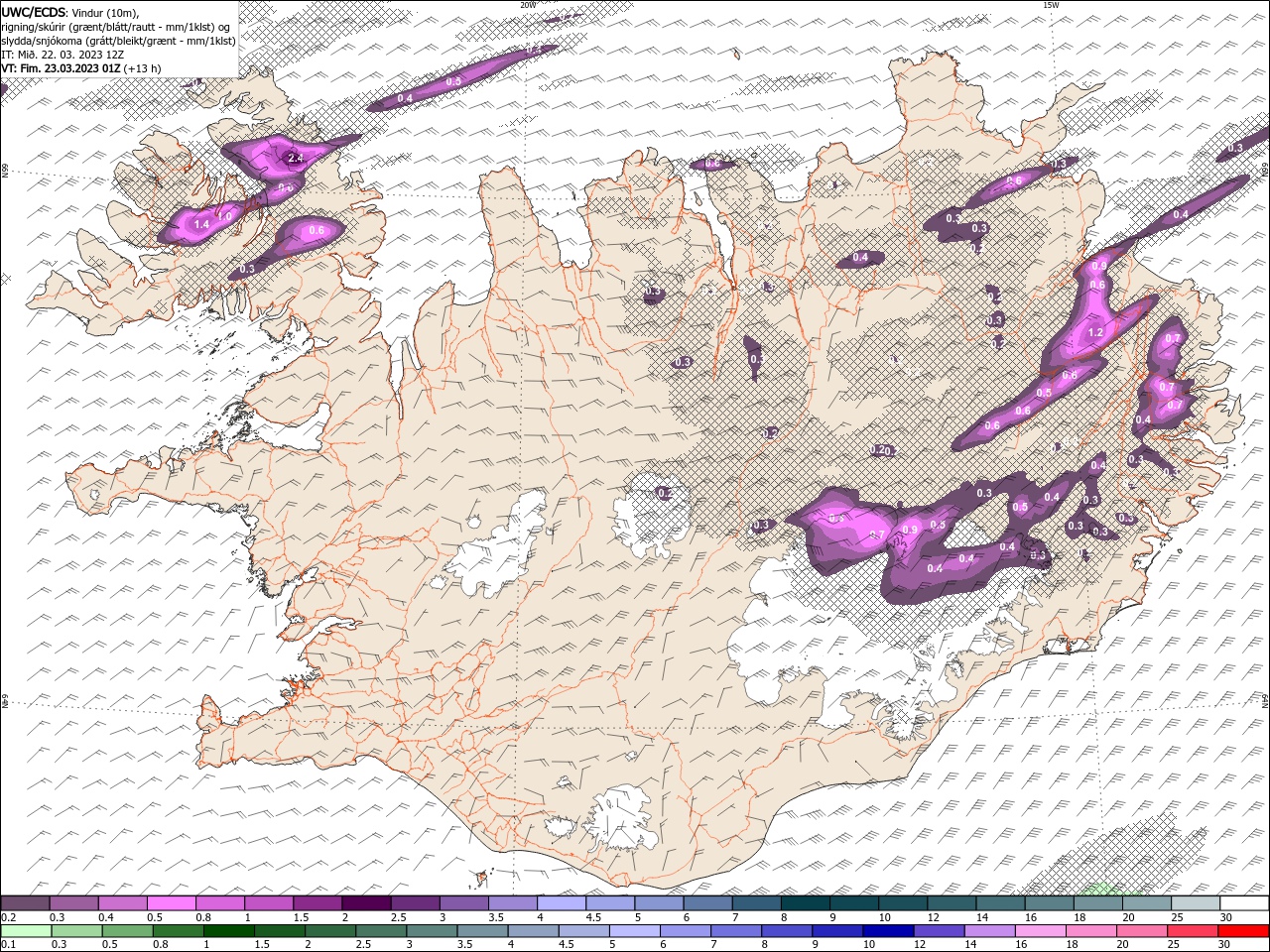Click the 1.4 precipitation value in Westfjords

tap(201, 225)
